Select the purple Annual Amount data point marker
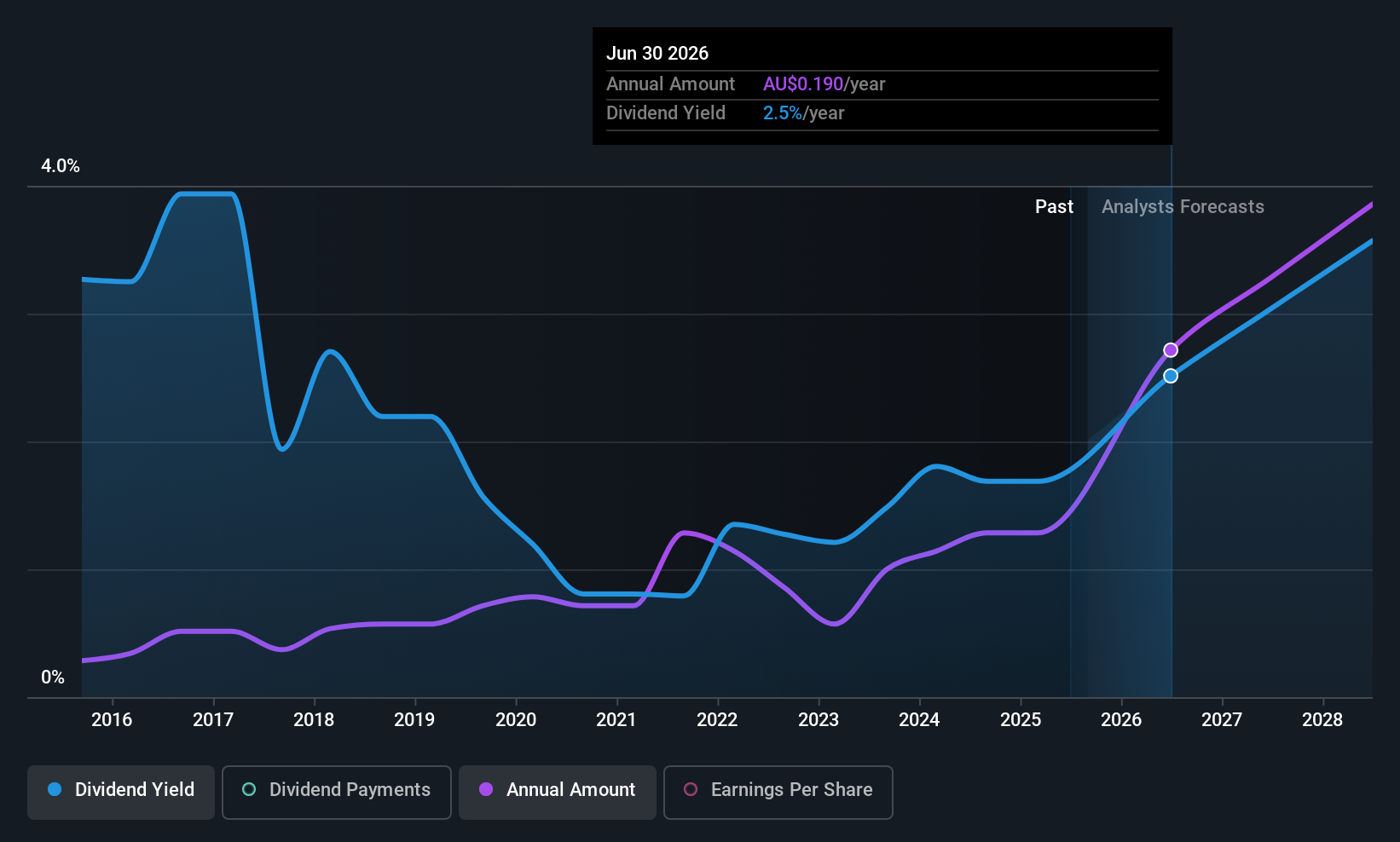Viewport: 1400px width, 842px height. pos(1171,350)
